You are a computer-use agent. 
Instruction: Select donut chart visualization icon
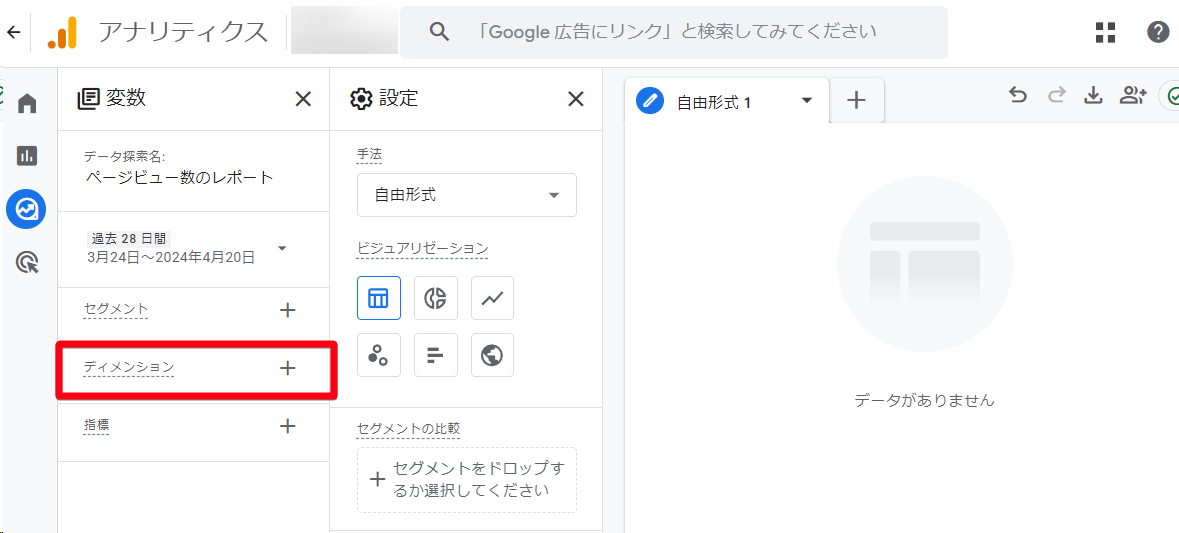[435, 298]
